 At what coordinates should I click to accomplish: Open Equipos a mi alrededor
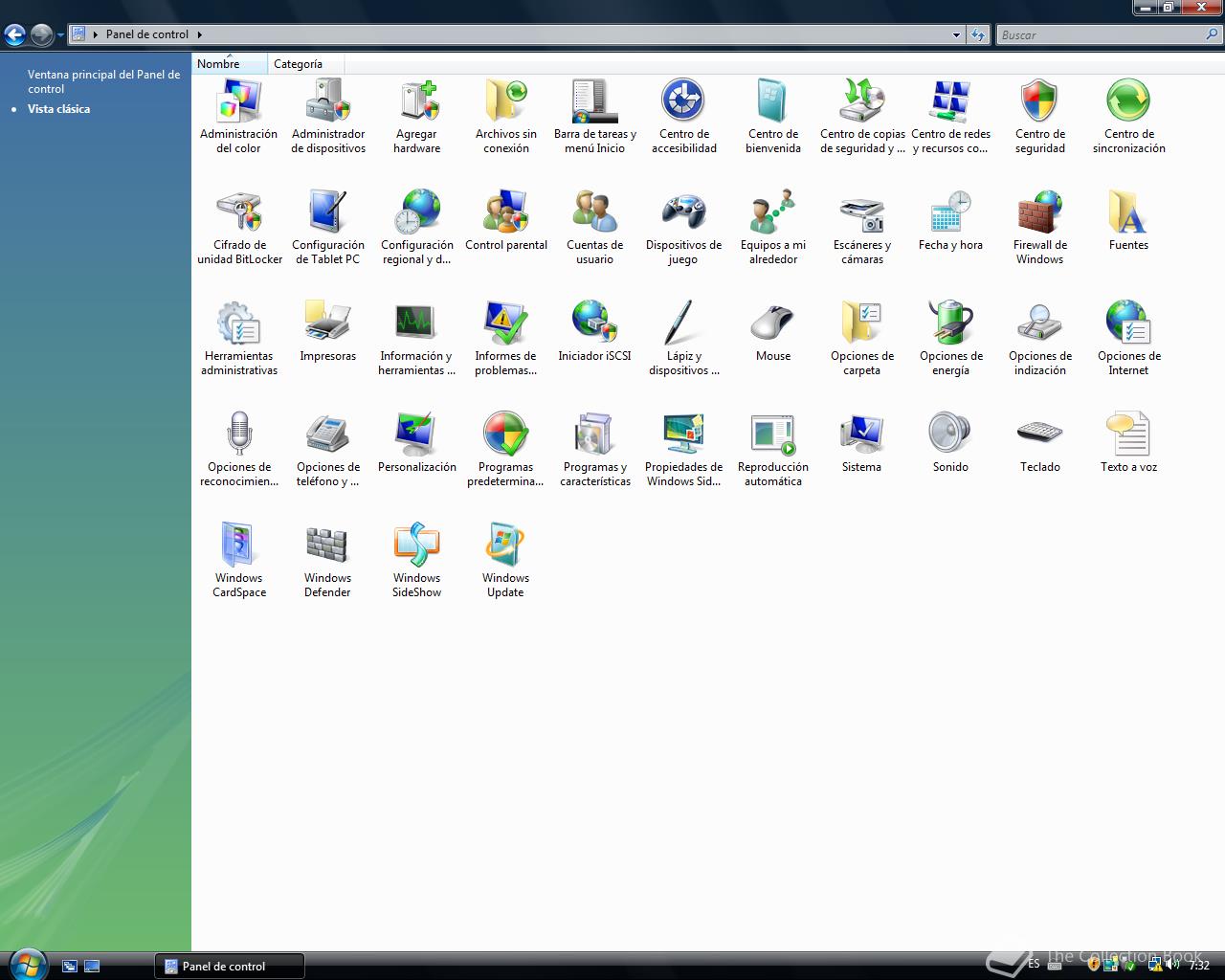[772, 228]
